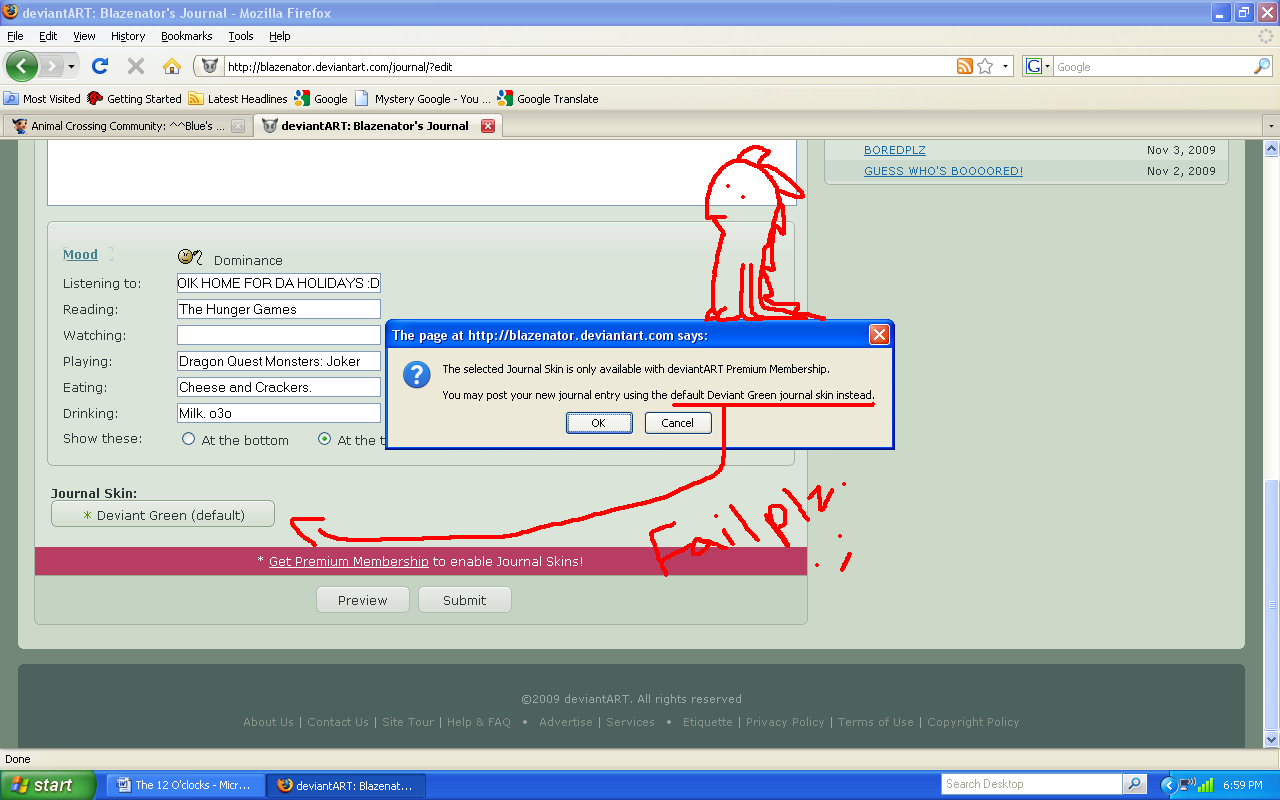Go to the home page icon
Screen dimensions: 1280x800
(172, 66)
